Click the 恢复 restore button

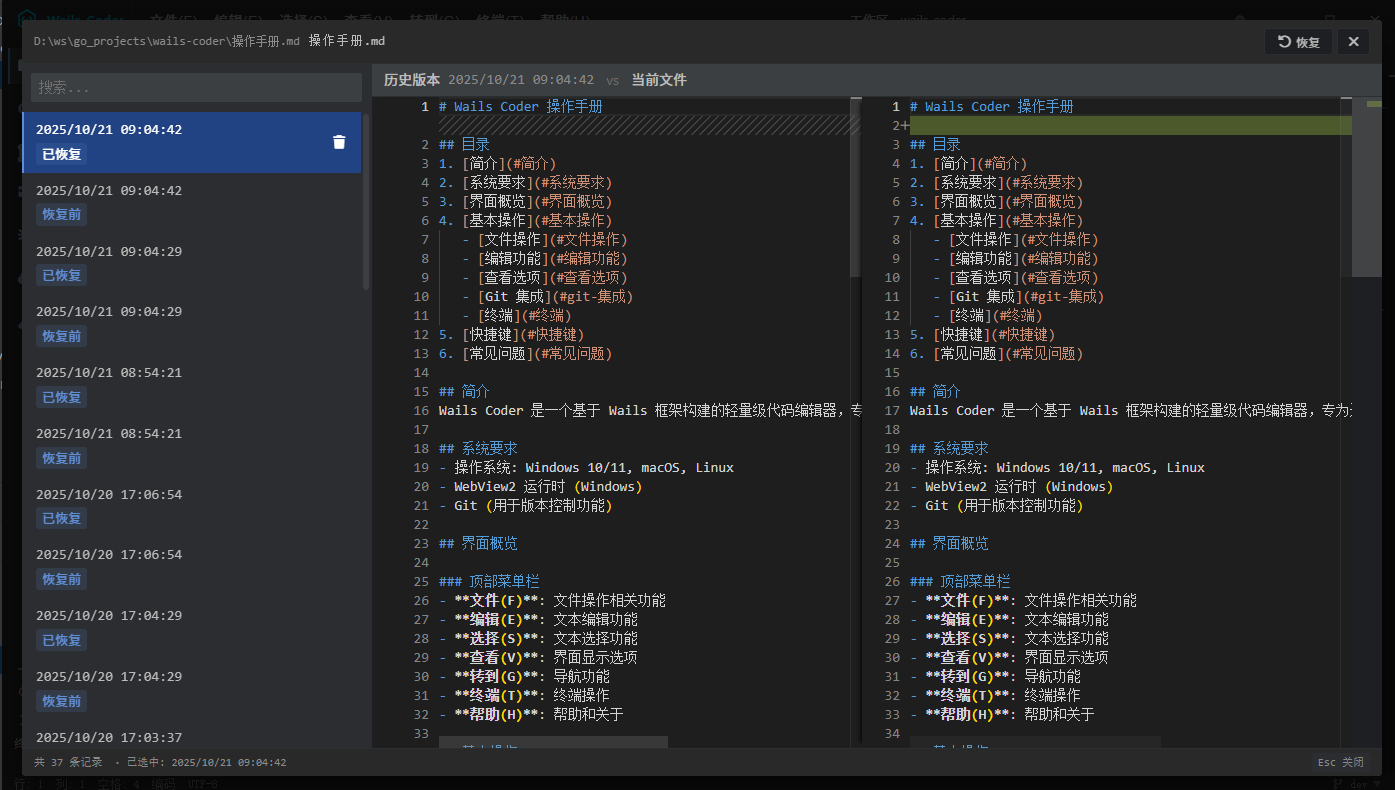click(1298, 42)
